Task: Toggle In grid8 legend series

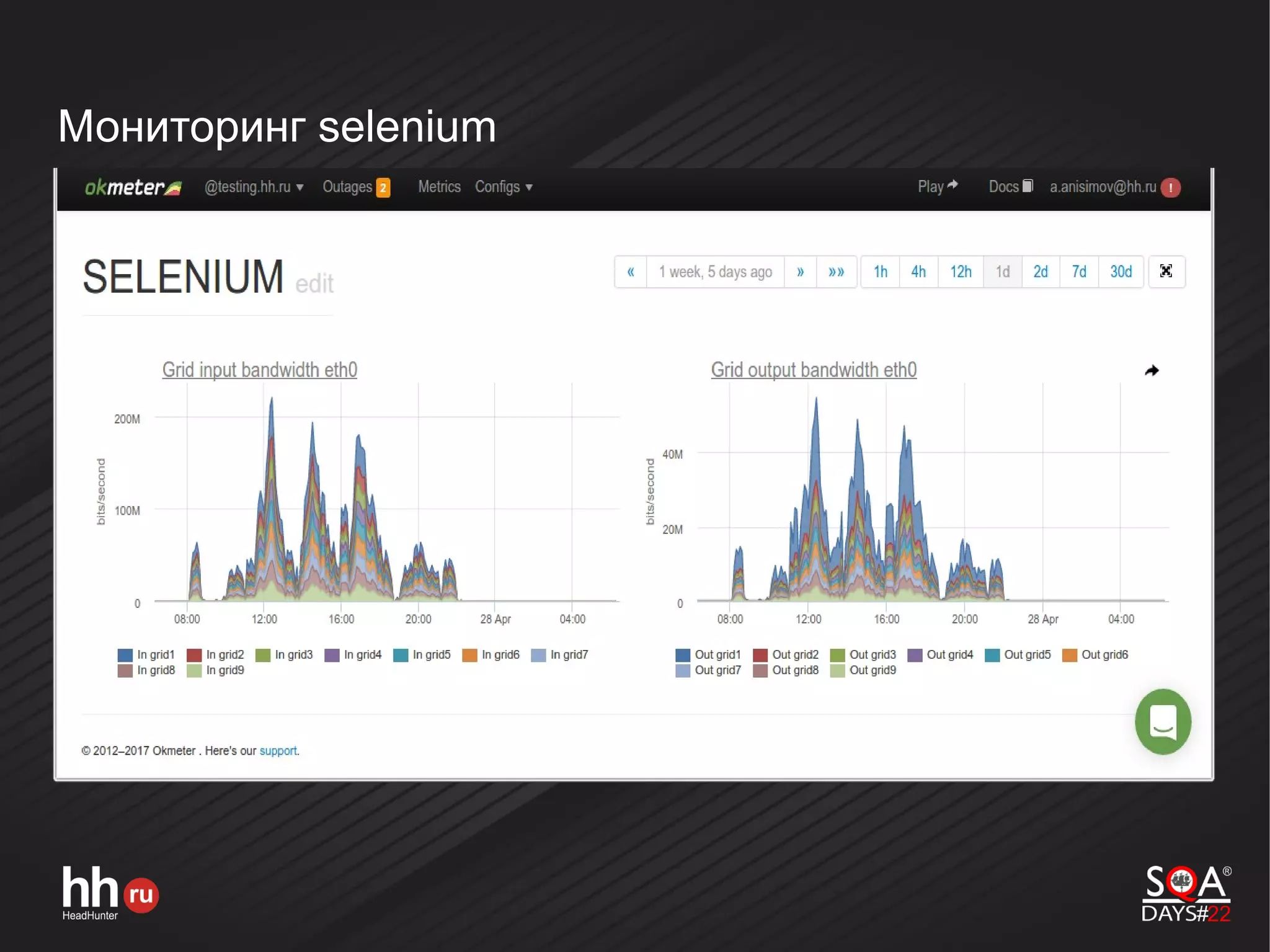Action: point(146,670)
